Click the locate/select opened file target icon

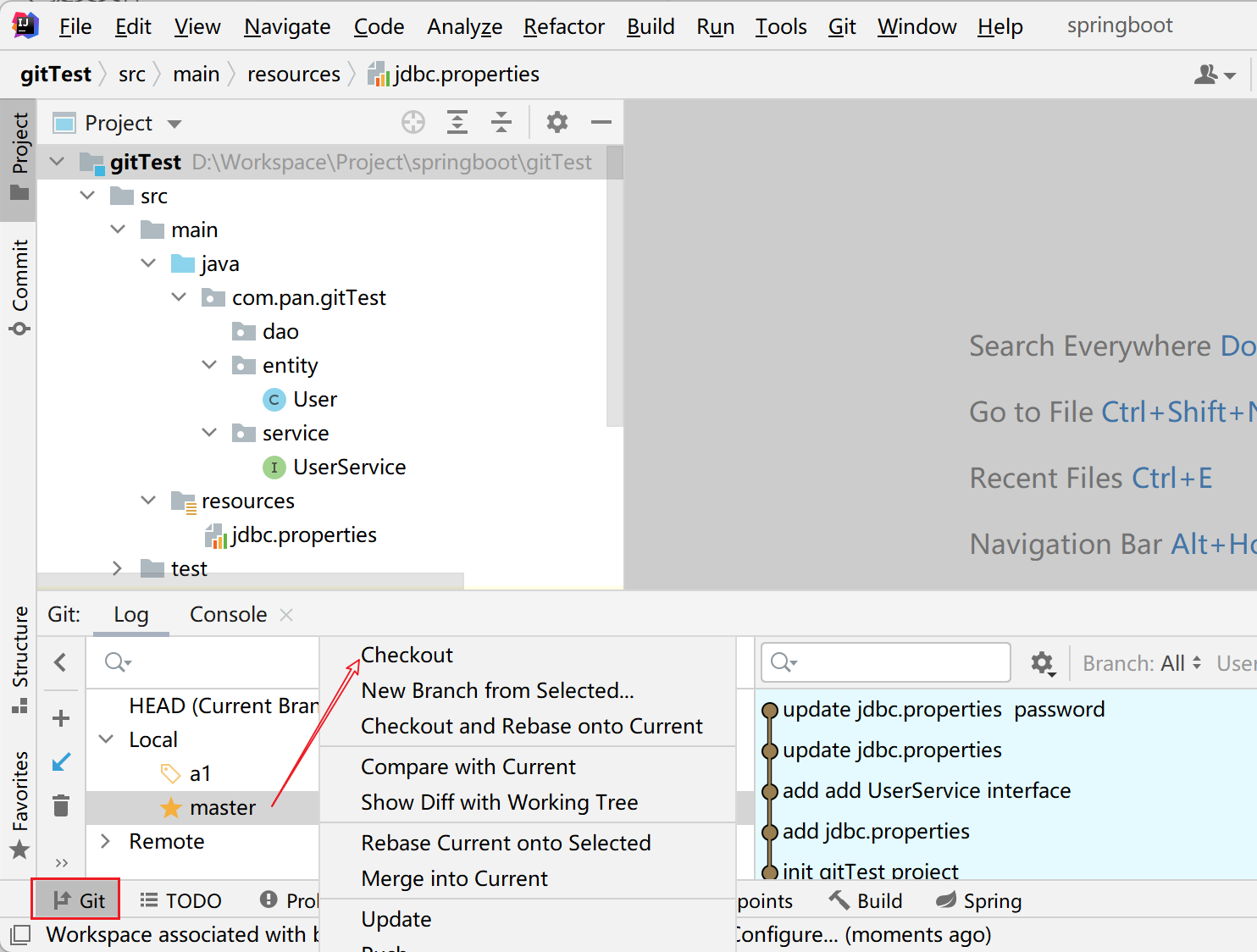click(x=413, y=123)
